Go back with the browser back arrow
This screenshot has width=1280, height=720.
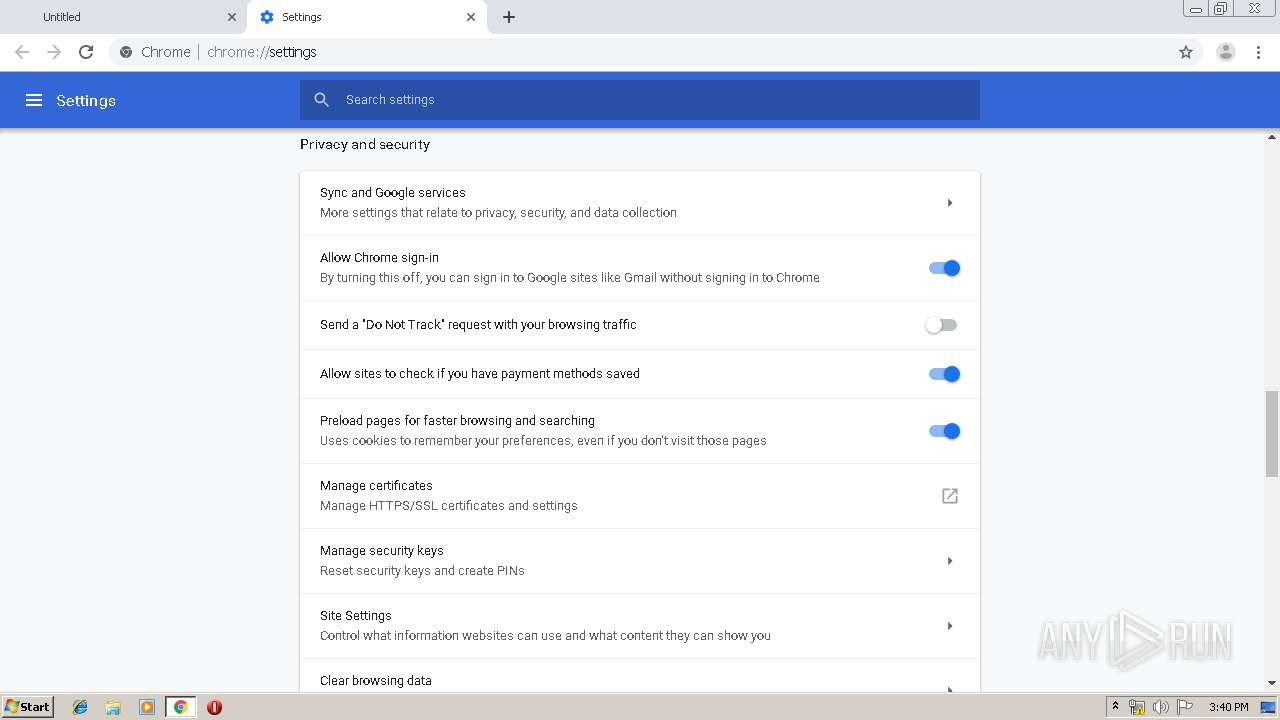[x=22, y=52]
